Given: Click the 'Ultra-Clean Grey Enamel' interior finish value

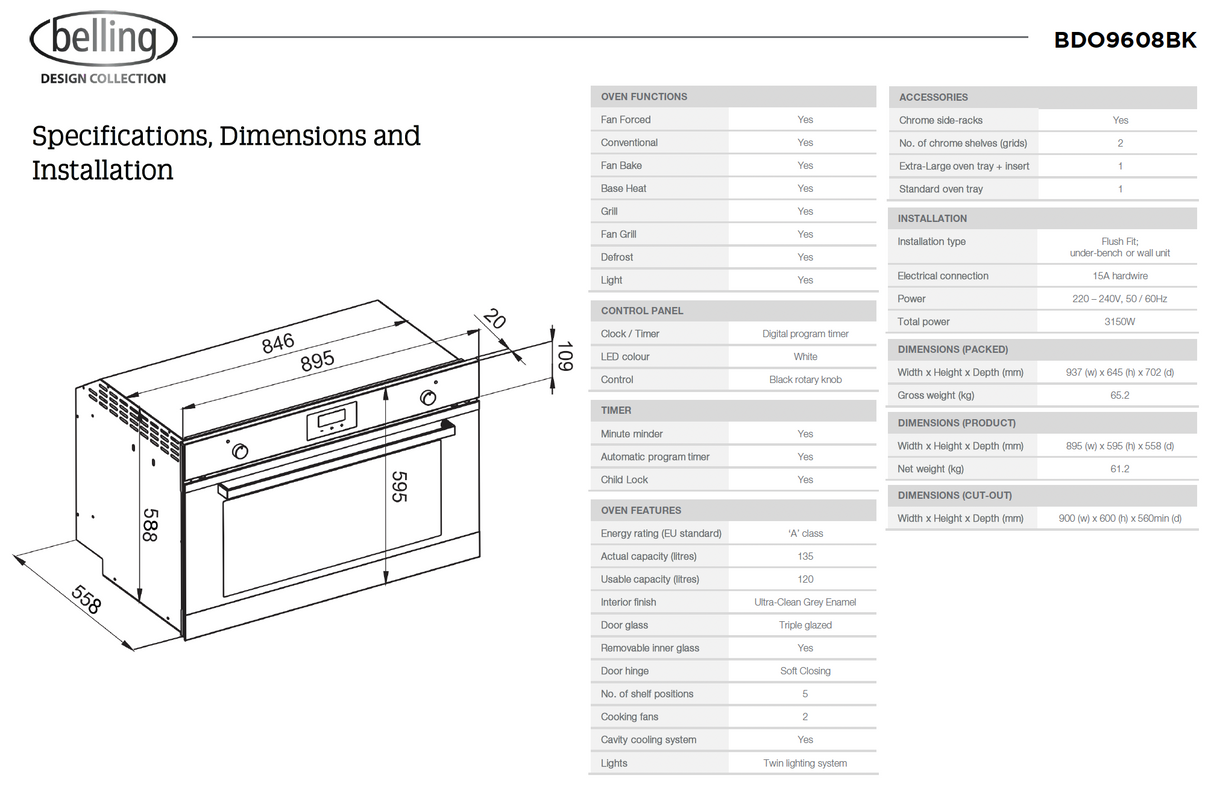Looking at the screenshot, I should click(x=805, y=602).
